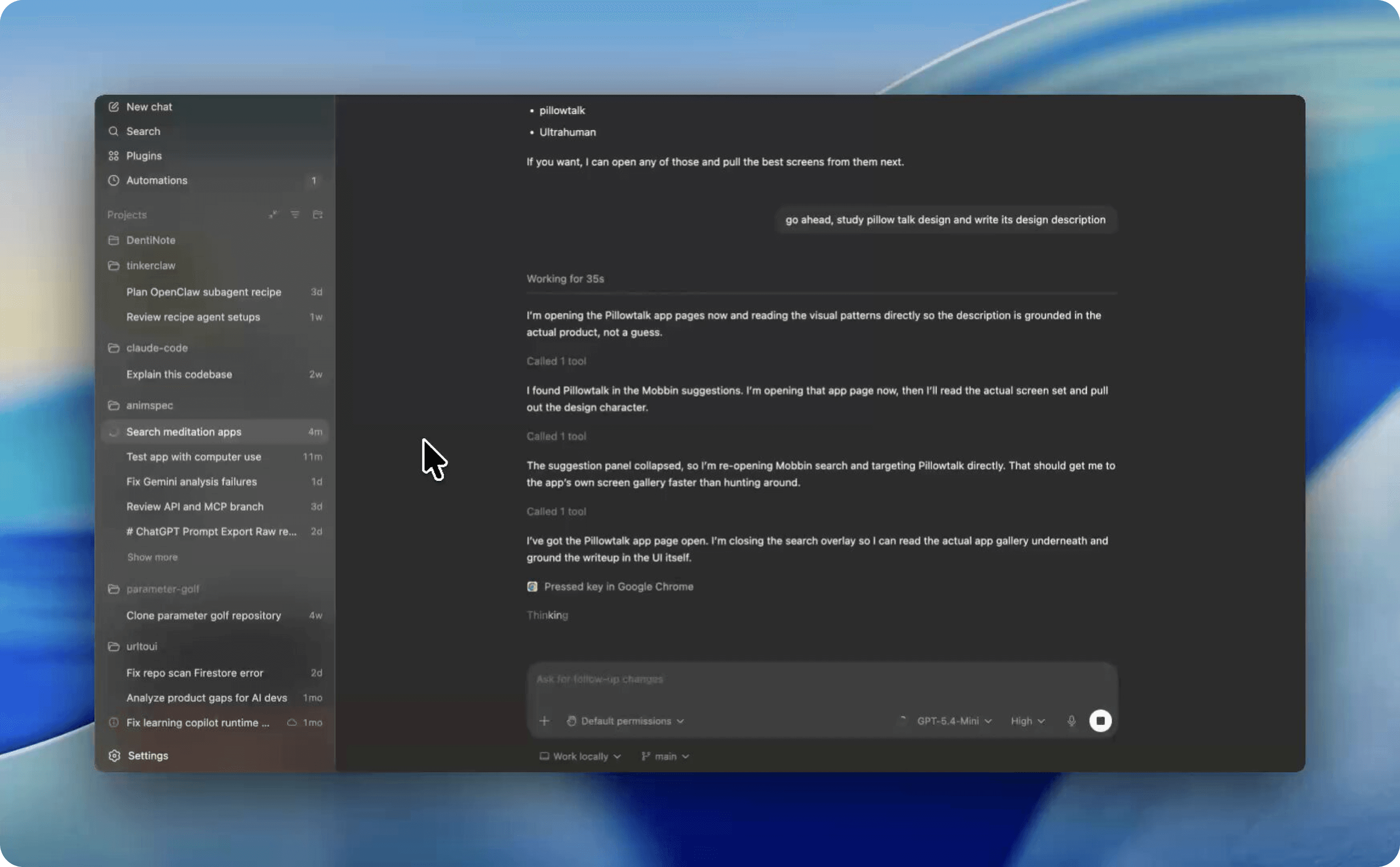The height and width of the screenshot is (867, 1400).
Task: Click the new project folder icon
Action: click(x=317, y=215)
